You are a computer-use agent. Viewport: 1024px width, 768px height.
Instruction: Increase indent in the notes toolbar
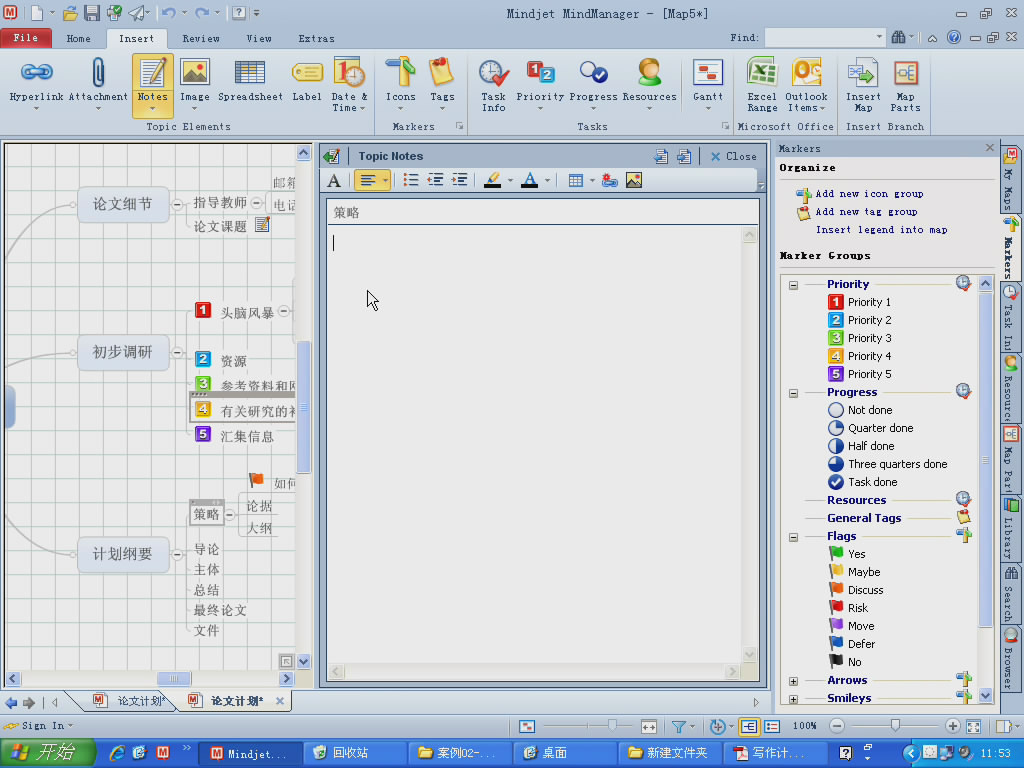point(460,180)
